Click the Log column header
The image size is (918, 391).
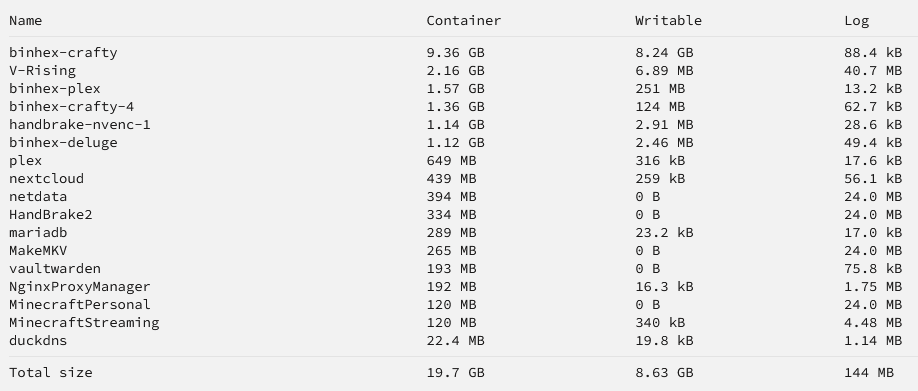coord(857,21)
